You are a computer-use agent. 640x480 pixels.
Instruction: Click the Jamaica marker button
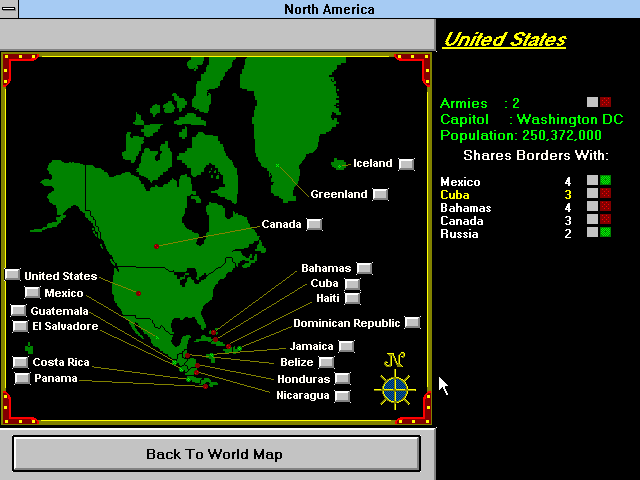pyautogui.click(x=346, y=347)
